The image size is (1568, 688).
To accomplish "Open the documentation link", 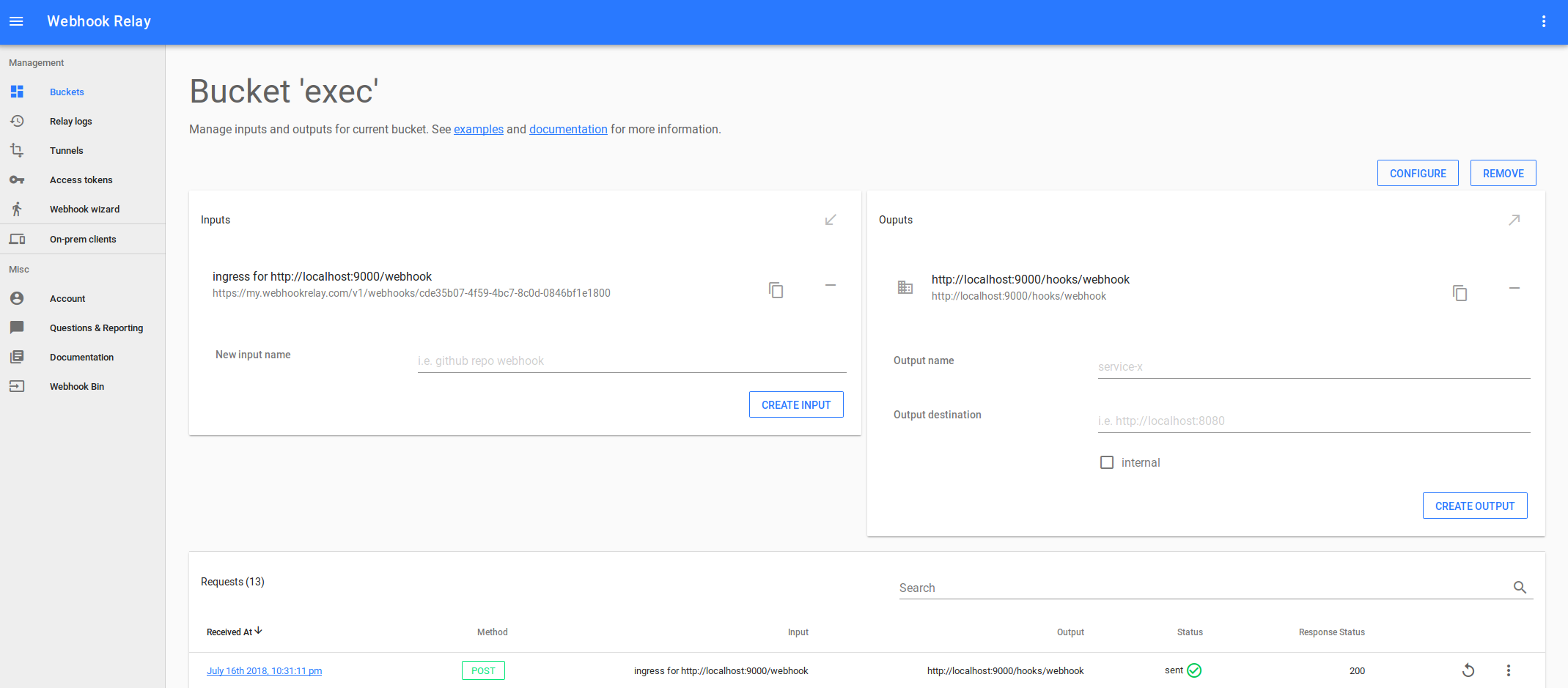I will 568,130.
